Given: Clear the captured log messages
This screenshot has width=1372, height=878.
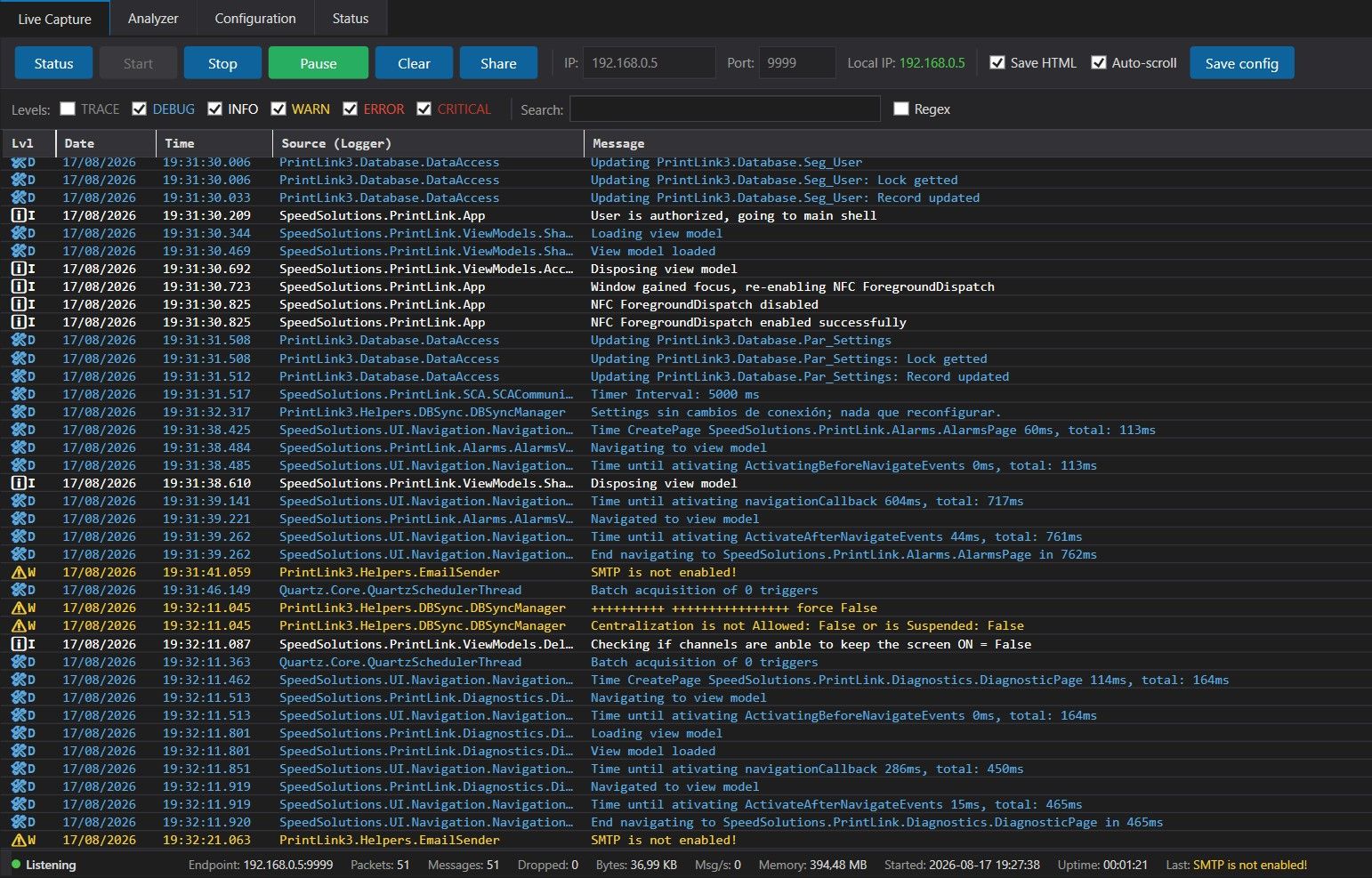Looking at the screenshot, I should (414, 63).
